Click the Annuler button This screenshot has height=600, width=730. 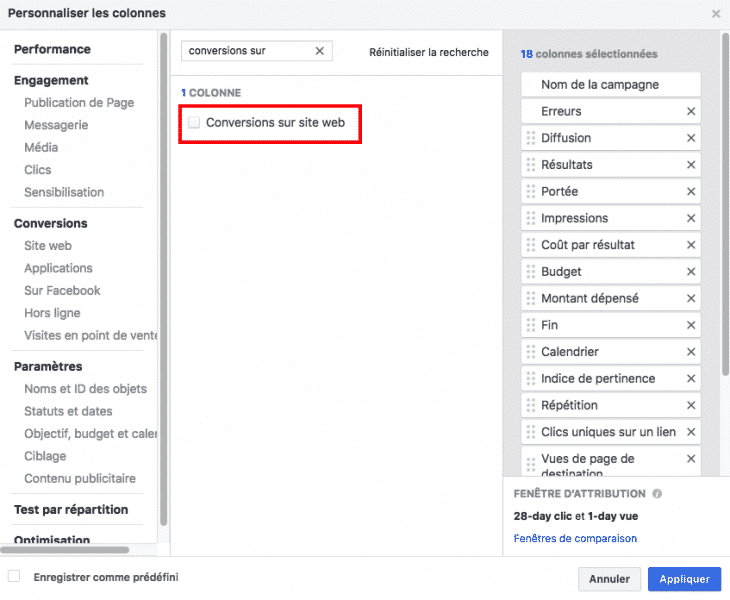[x=609, y=579]
